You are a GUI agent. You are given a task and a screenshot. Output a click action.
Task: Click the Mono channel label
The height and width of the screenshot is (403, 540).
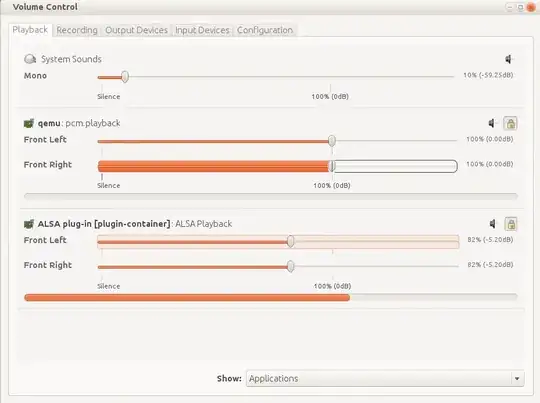35,76
